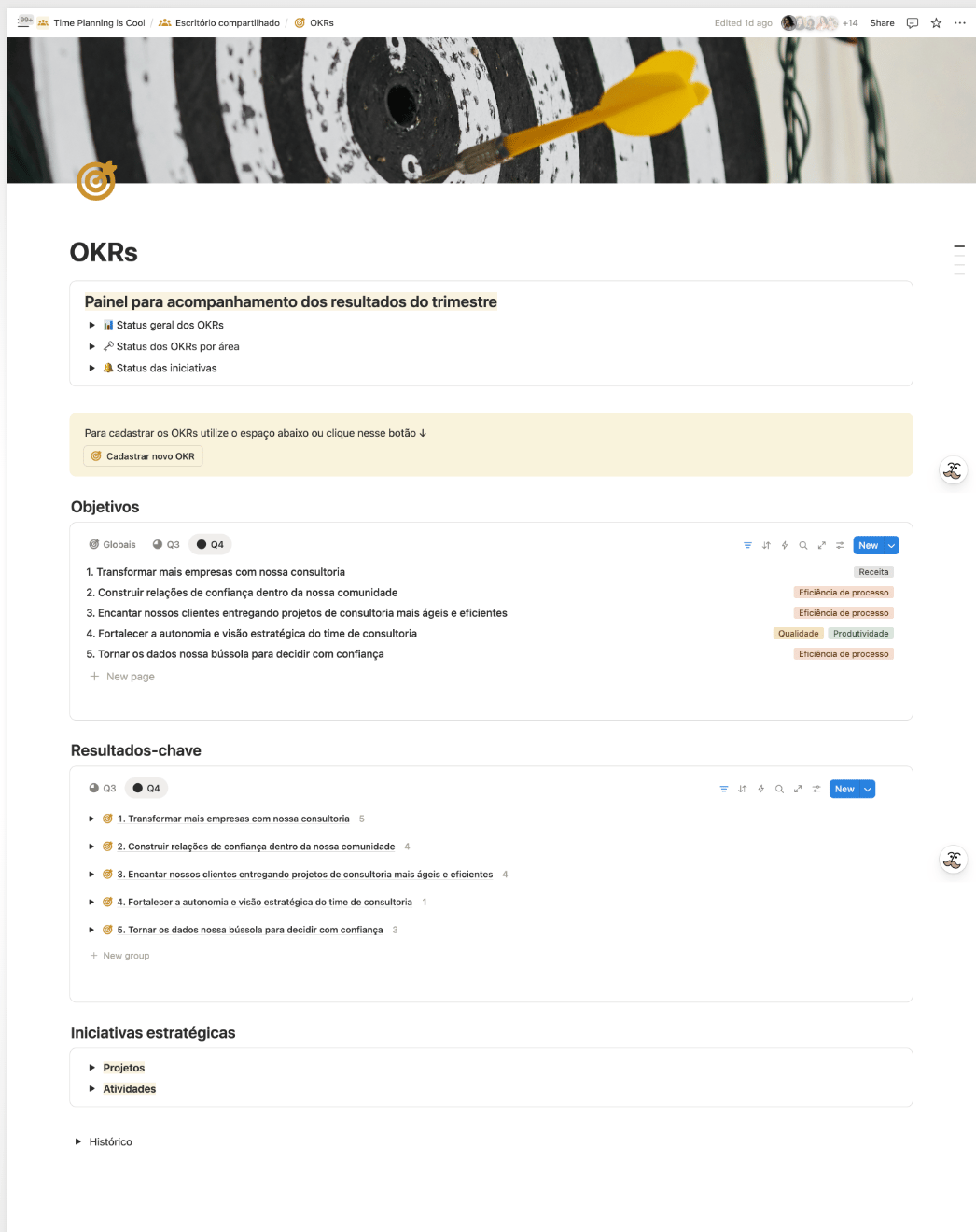976x1232 pixels.
Task: Click the Cadastrar novo OKR button
Action: (x=143, y=456)
